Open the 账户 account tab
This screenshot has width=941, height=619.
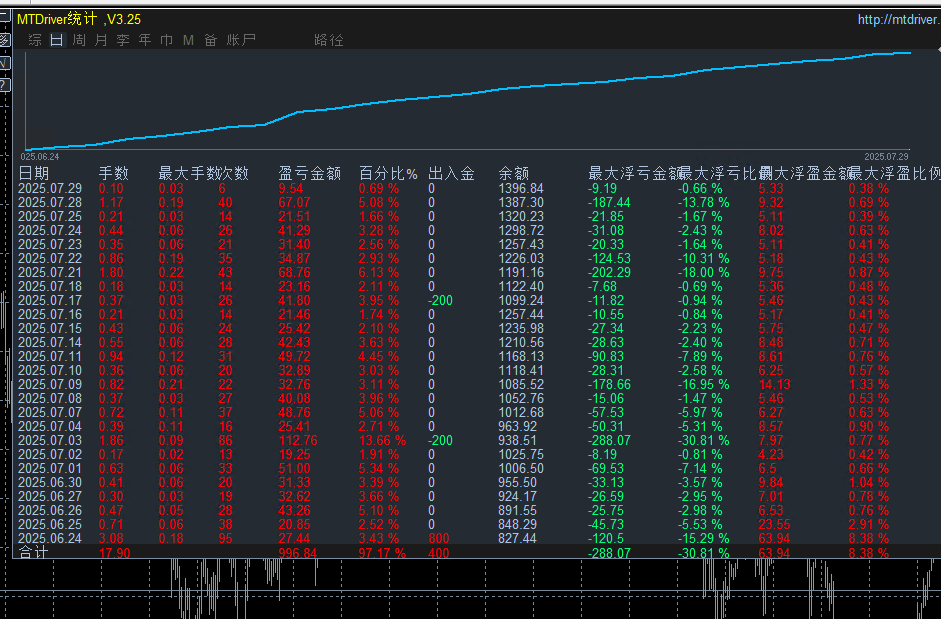(x=241, y=40)
